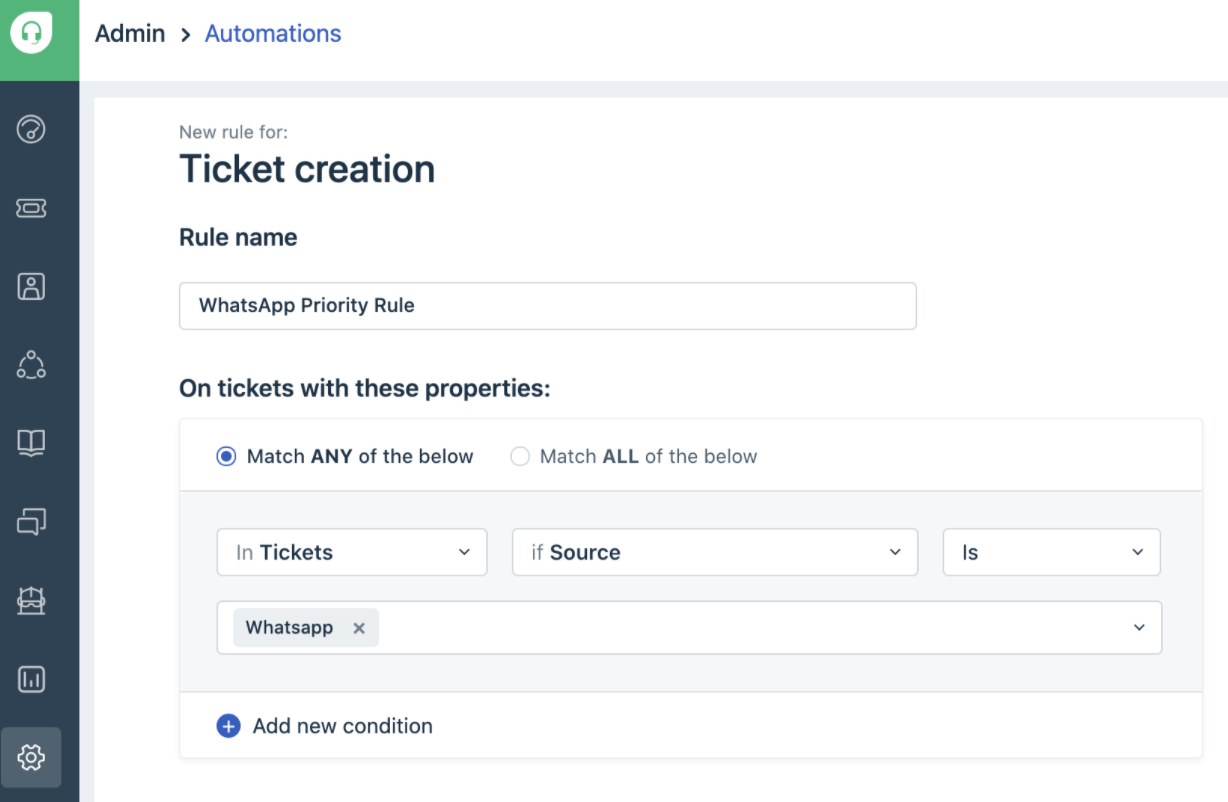Click Add new condition
This screenshot has height=802, width=1228.
pyautogui.click(x=342, y=726)
